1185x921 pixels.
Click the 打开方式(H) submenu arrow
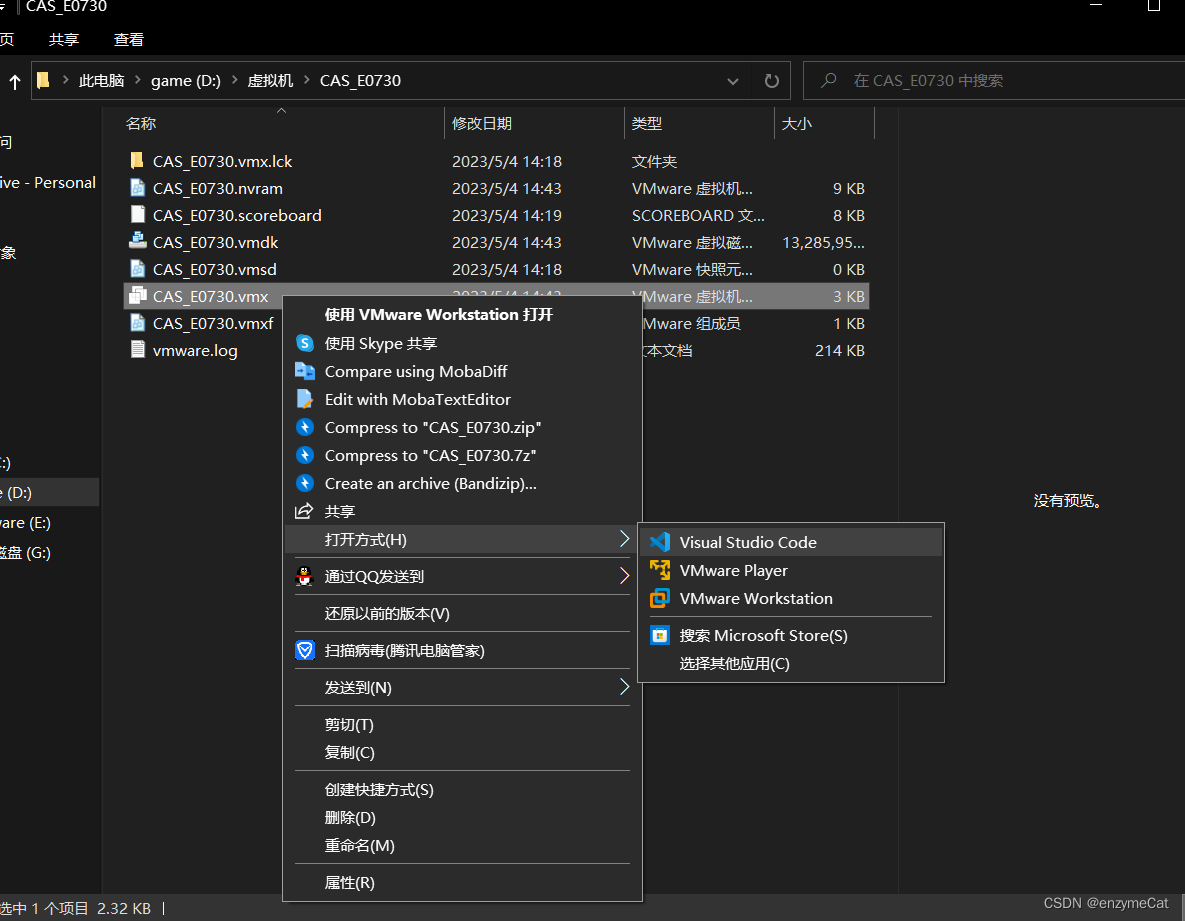[x=623, y=539]
